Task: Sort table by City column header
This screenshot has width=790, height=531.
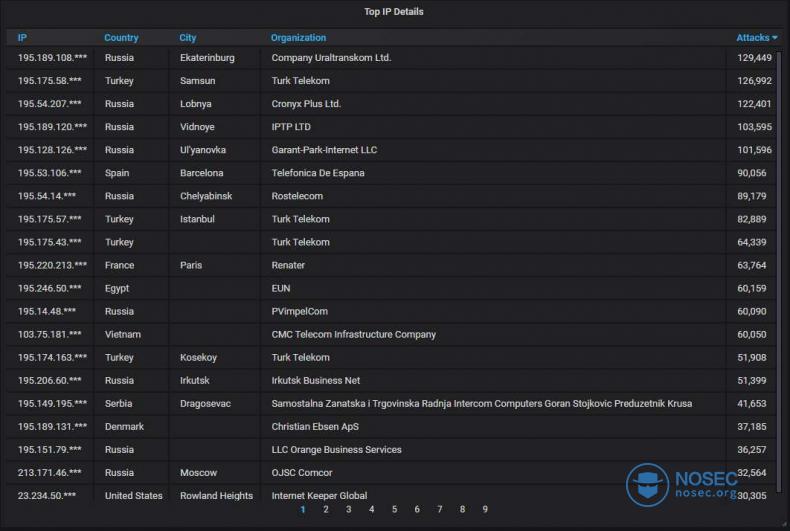Action: (x=187, y=38)
